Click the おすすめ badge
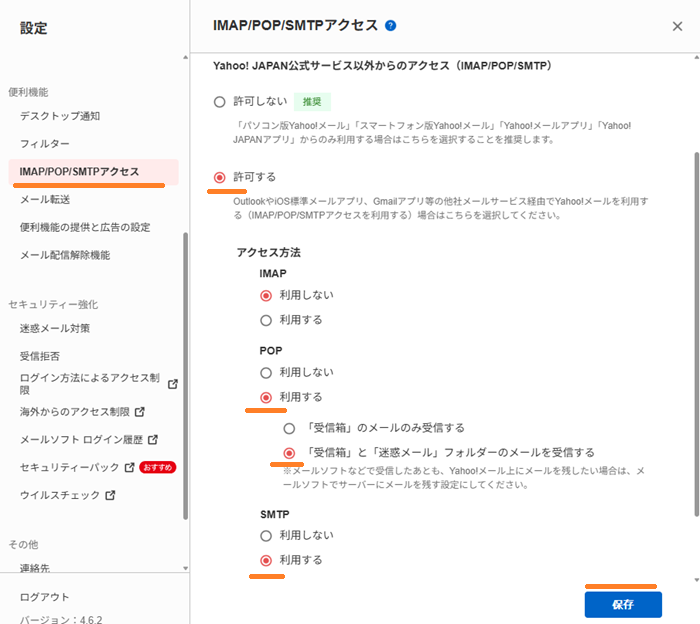The image size is (700, 624). point(157,467)
